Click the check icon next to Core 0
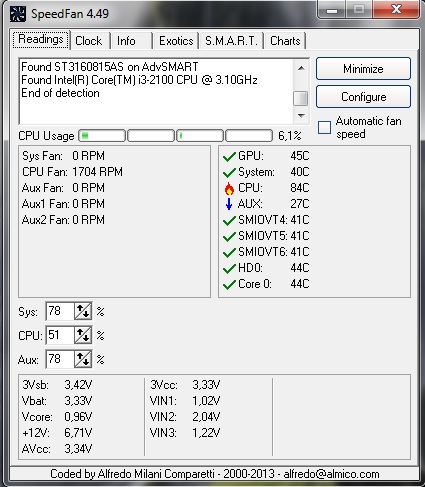This screenshot has width=425, height=487. pyautogui.click(x=229, y=284)
